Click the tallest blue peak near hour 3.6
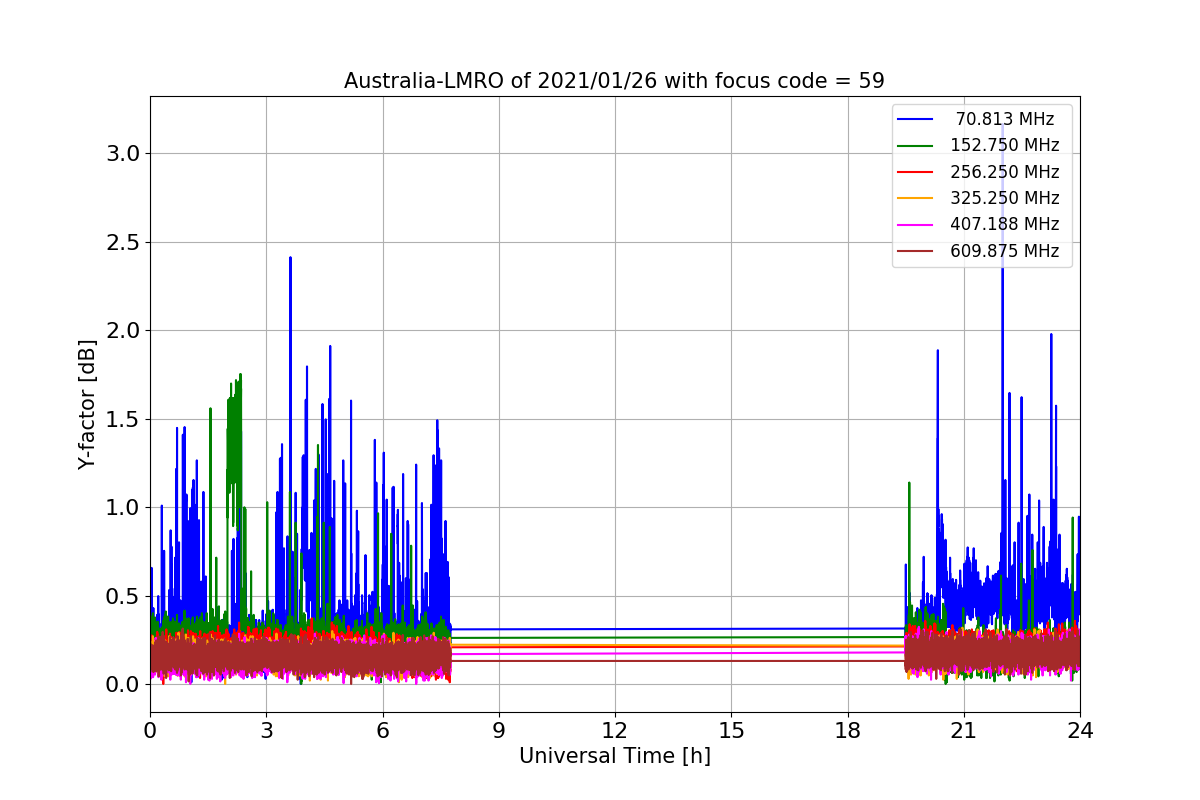The width and height of the screenshot is (1200, 800). point(290,259)
